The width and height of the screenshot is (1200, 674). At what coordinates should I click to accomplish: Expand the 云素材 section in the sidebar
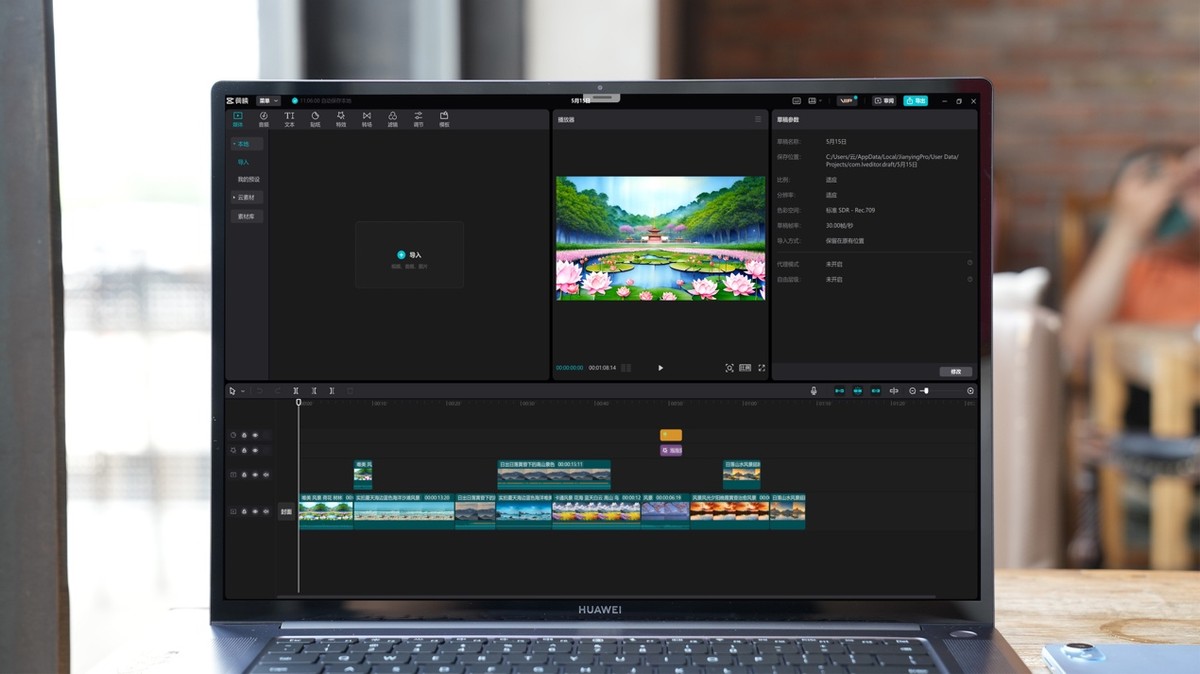246,197
